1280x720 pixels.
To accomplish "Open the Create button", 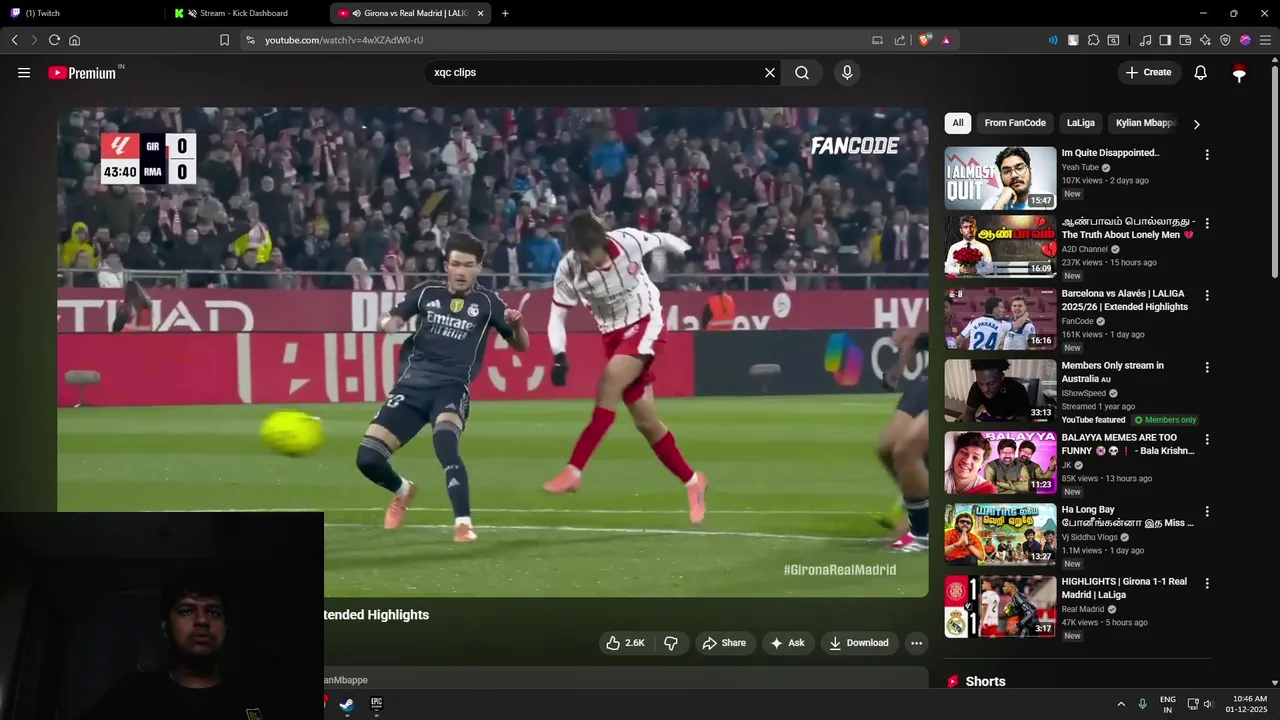I will [1149, 73].
